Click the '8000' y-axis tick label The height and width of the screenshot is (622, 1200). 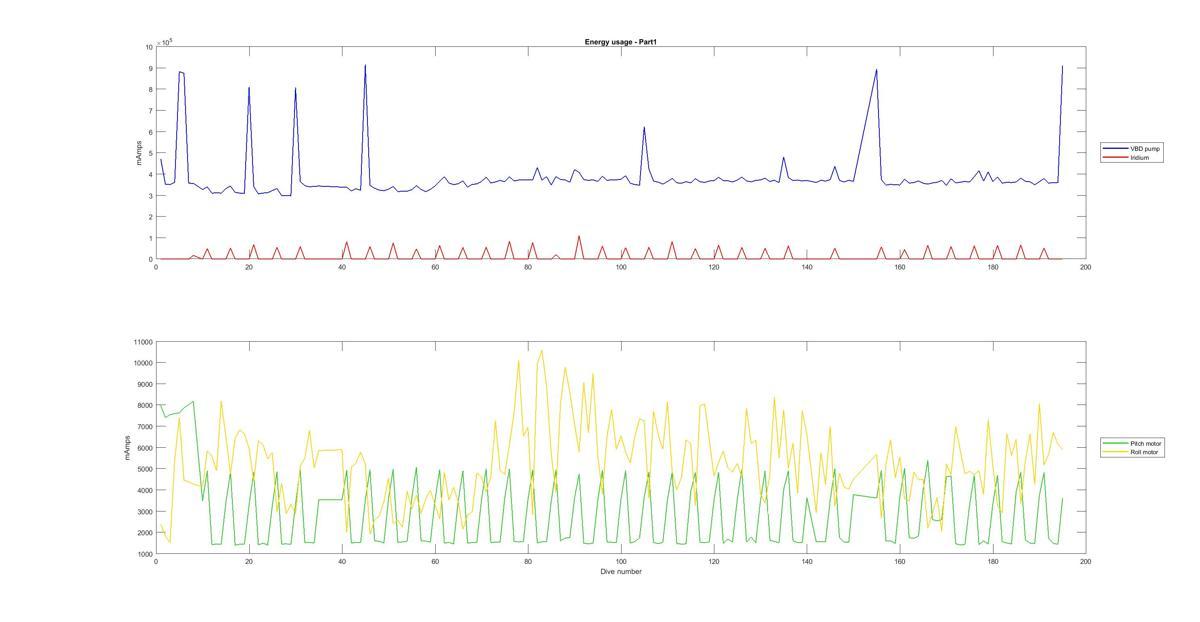point(143,406)
